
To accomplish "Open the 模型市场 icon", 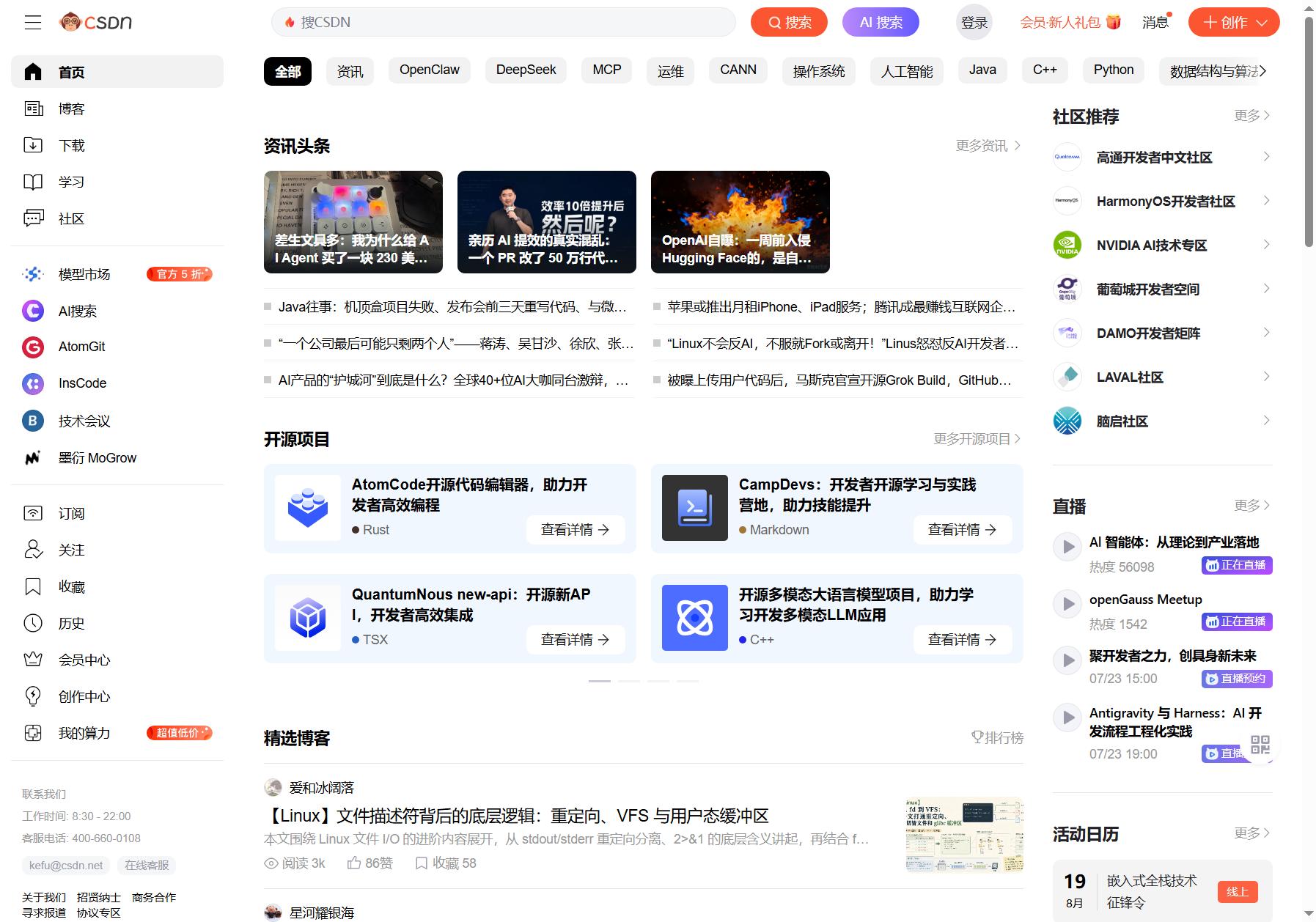I will 33,274.
